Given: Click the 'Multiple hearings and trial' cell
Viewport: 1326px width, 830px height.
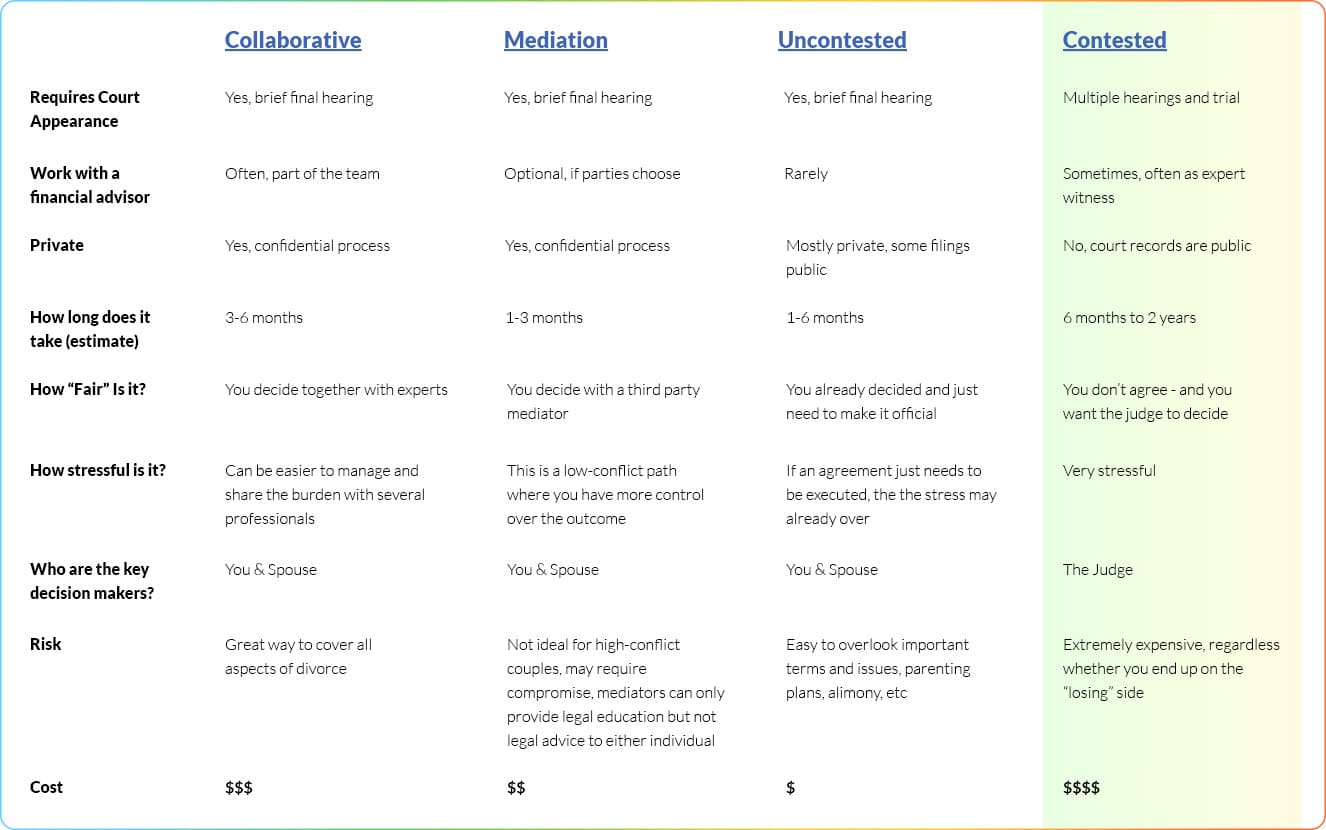Looking at the screenshot, I should tap(1151, 98).
